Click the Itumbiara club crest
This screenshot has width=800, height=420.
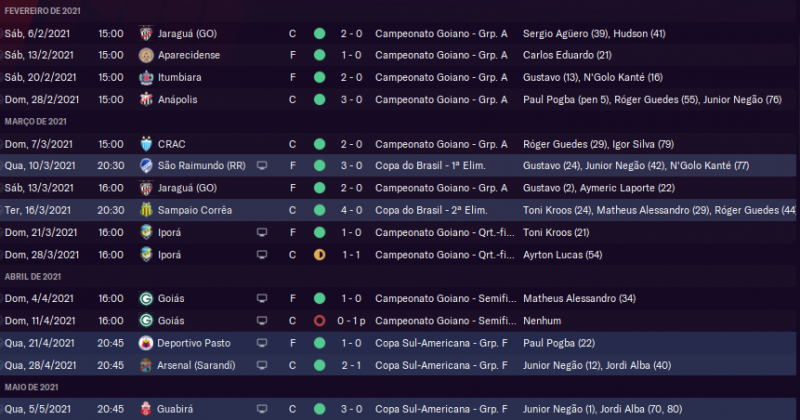(x=147, y=77)
